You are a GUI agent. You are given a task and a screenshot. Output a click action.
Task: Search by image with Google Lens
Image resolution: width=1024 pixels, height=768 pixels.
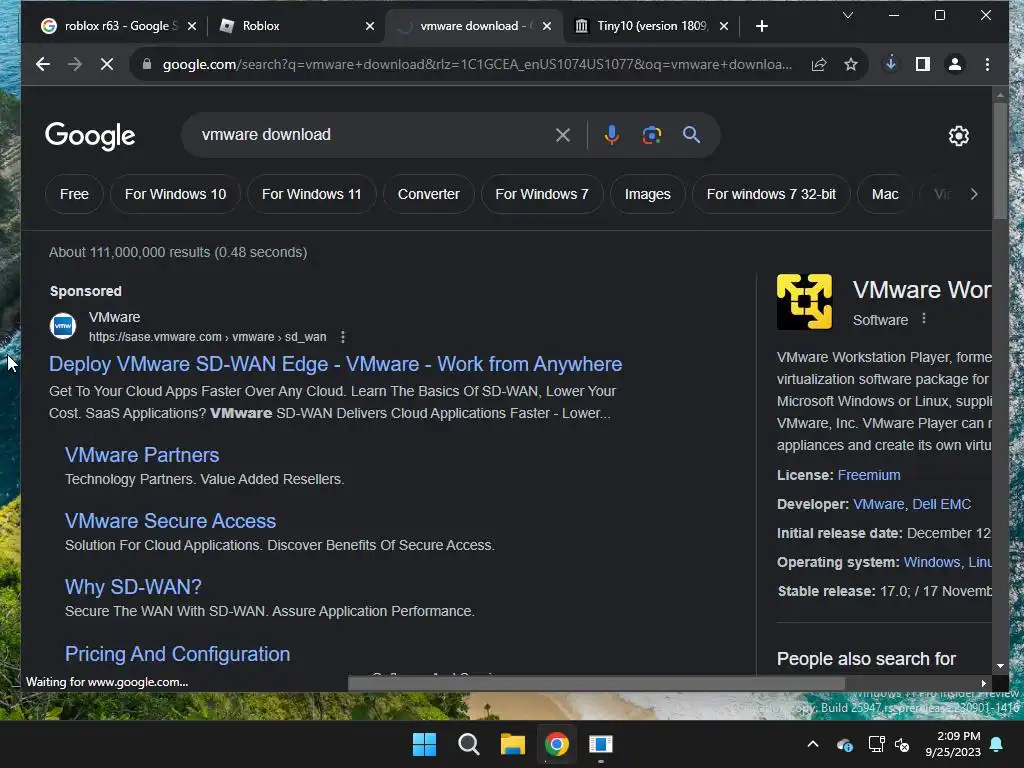pyautogui.click(x=651, y=135)
